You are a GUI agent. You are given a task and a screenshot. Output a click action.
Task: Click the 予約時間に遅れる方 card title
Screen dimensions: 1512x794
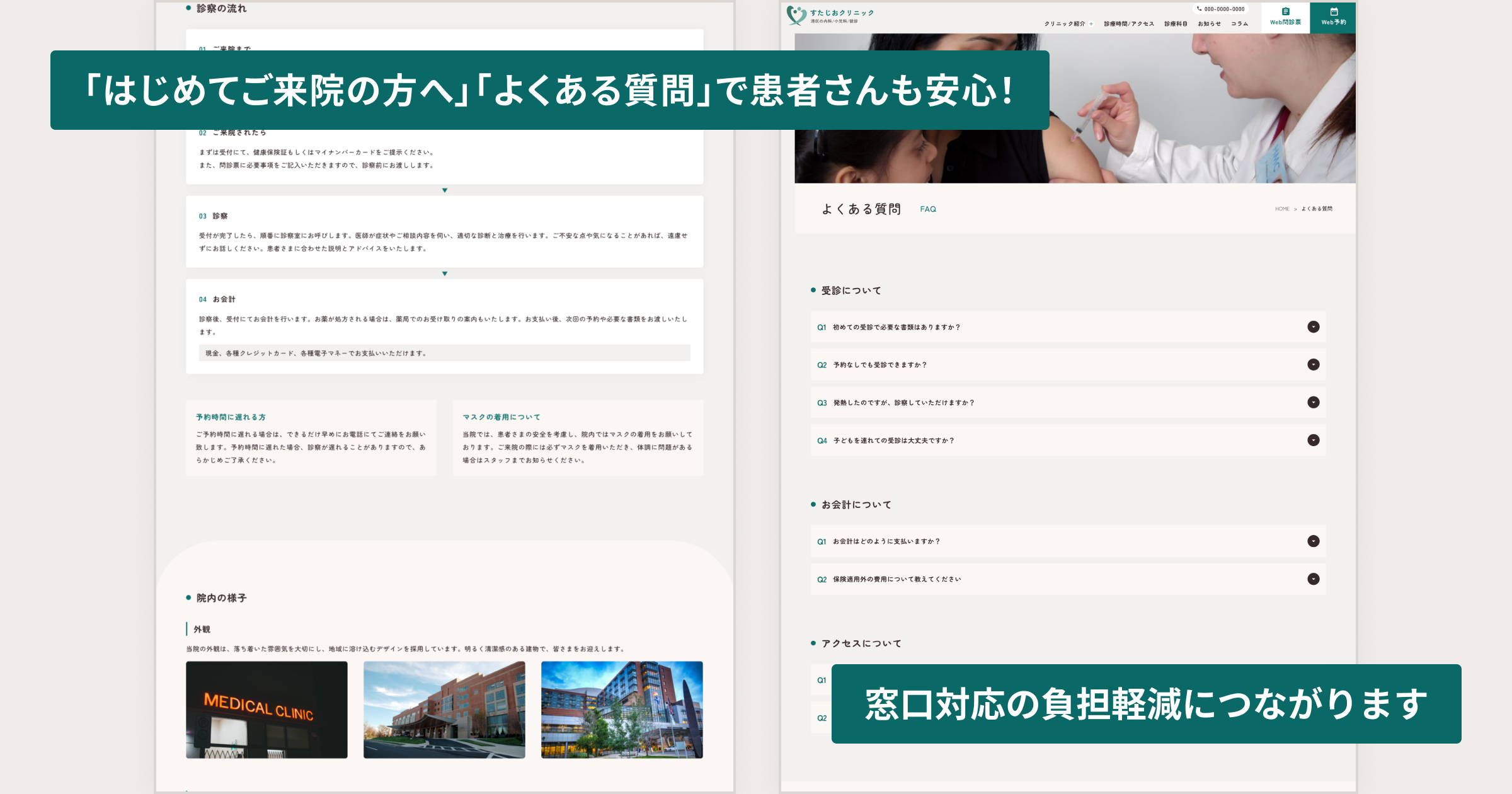coord(231,417)
